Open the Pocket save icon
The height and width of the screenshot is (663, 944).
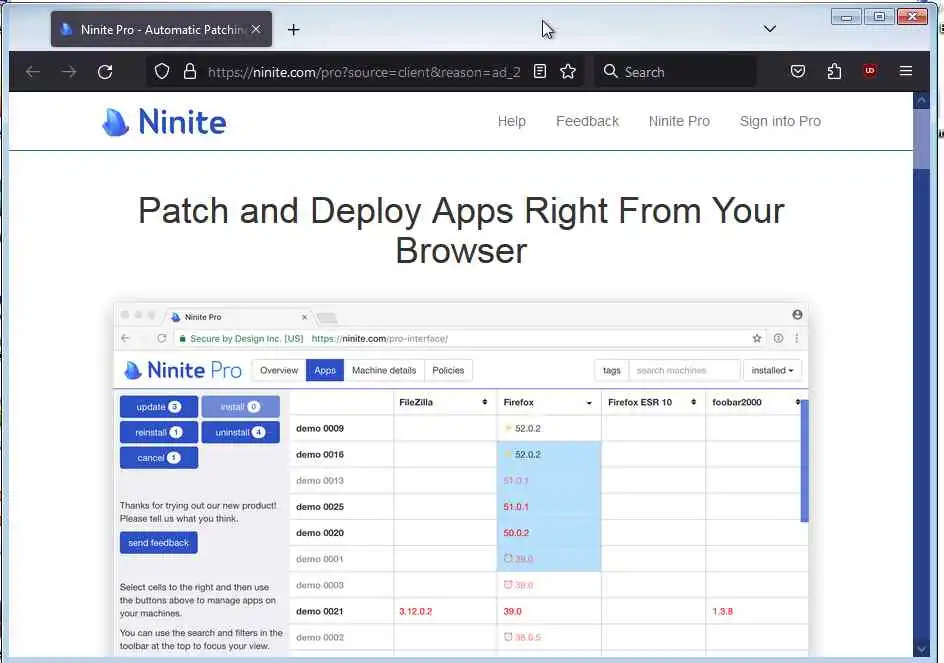798,72
